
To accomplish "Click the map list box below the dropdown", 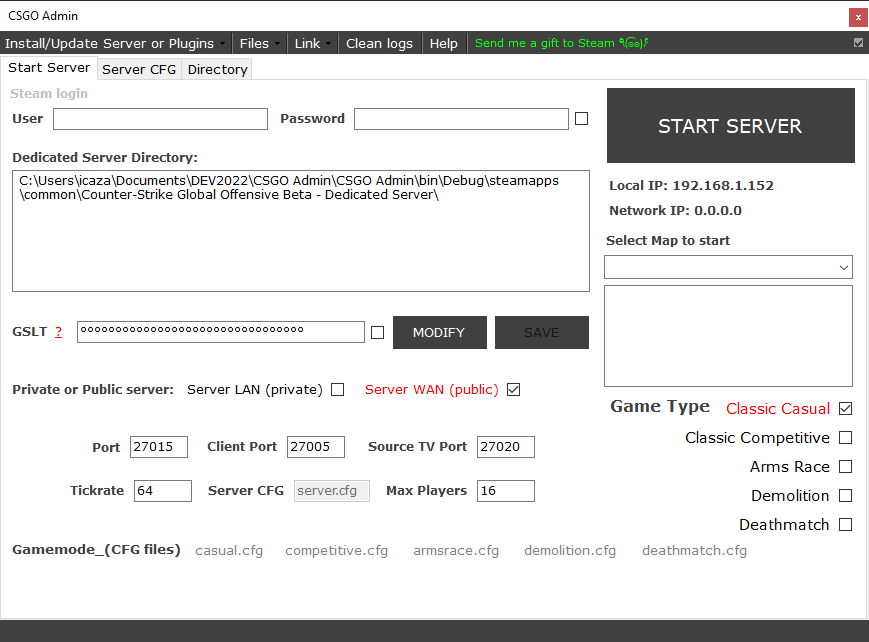I will pyautogui.click(x=728, y=336).
